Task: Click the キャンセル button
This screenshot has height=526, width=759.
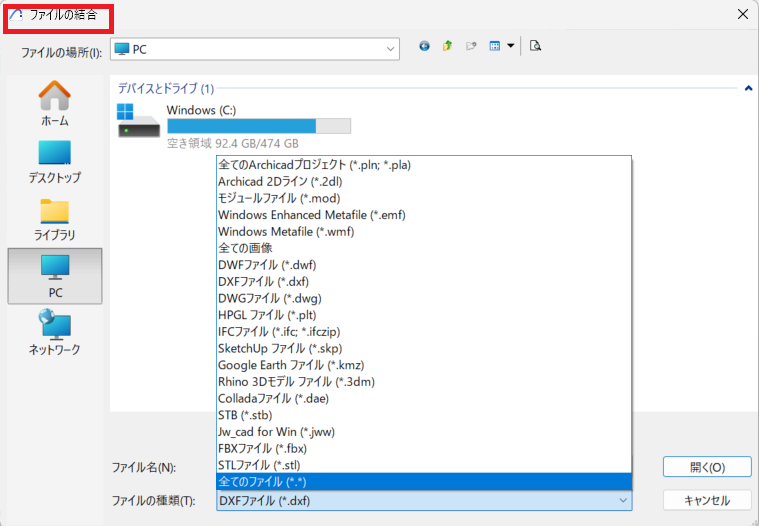Action: [707, 500]
